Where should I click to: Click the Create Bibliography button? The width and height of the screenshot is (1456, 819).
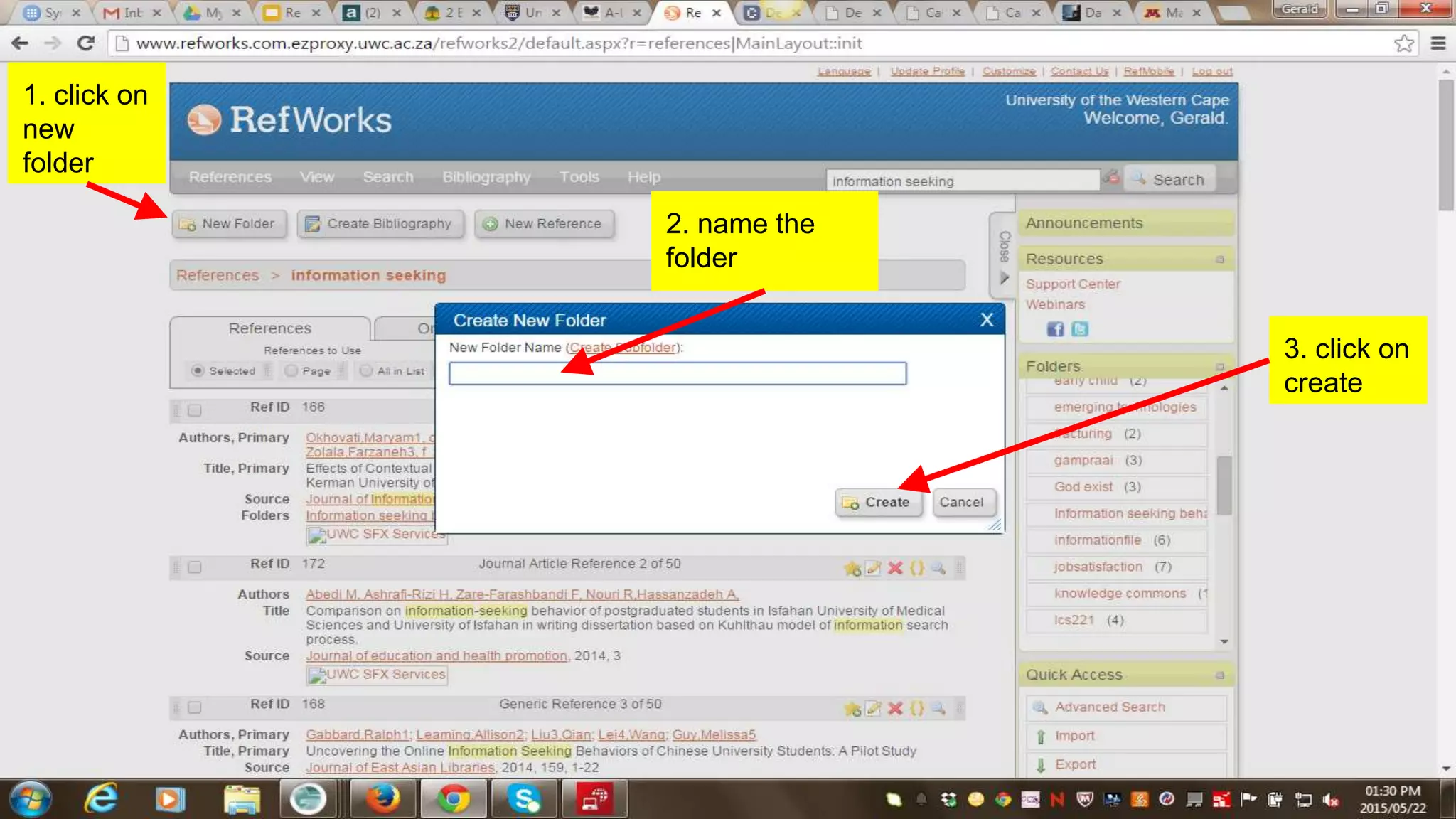380,224
